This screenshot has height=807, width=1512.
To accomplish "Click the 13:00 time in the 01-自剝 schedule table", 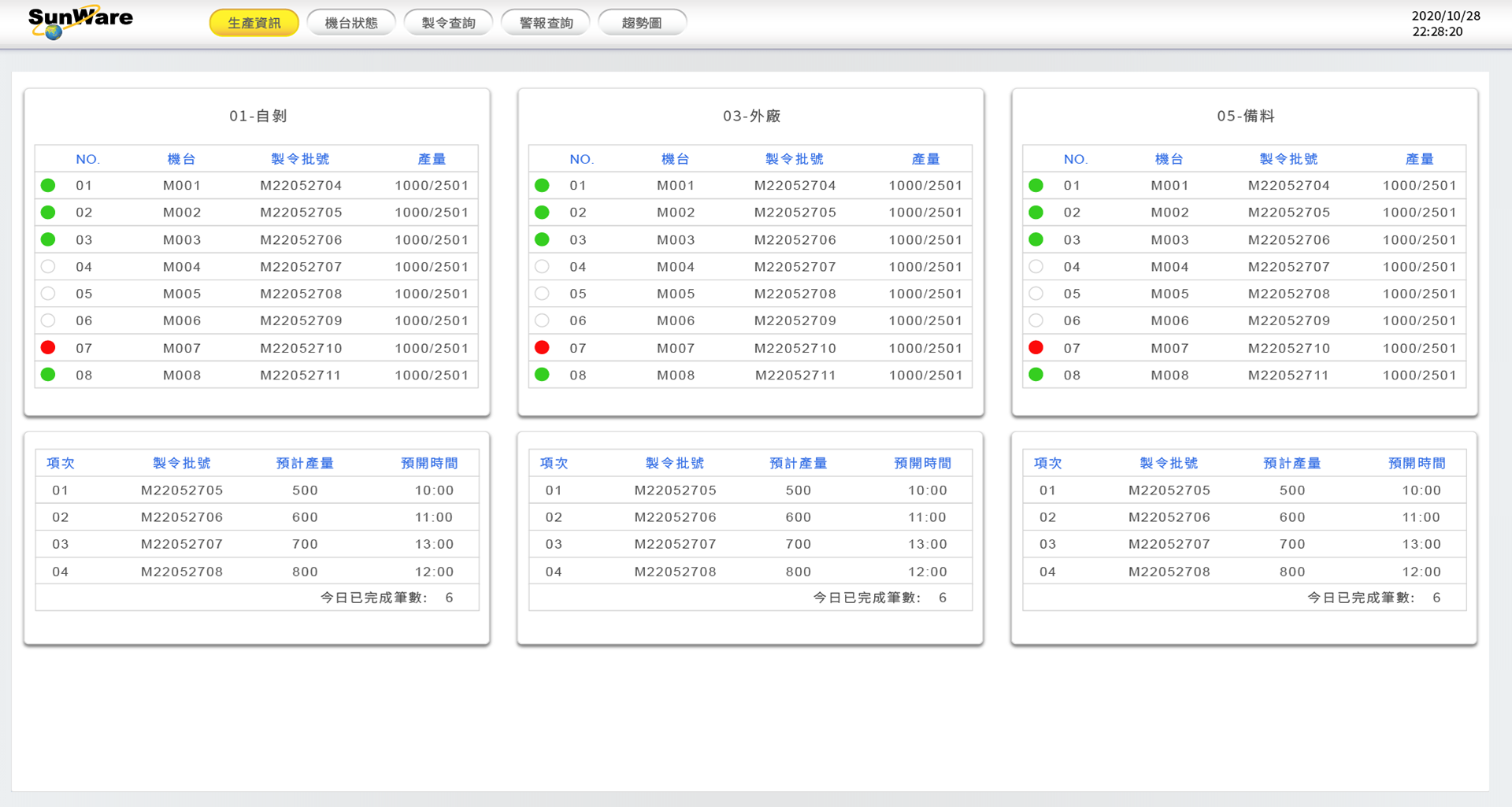I will 435,544.
